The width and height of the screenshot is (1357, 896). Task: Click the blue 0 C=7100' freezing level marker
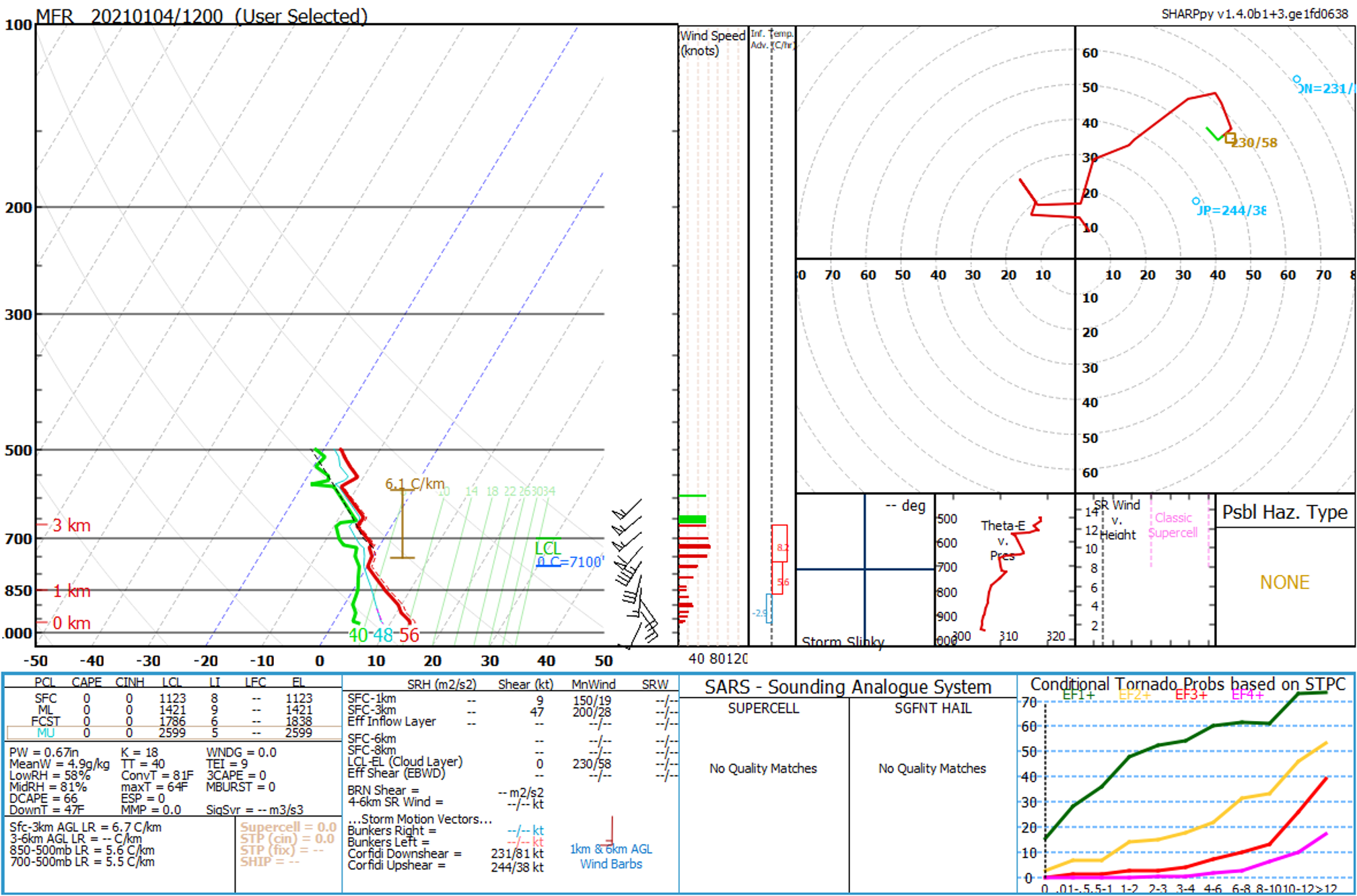click(x=569, y=562)
